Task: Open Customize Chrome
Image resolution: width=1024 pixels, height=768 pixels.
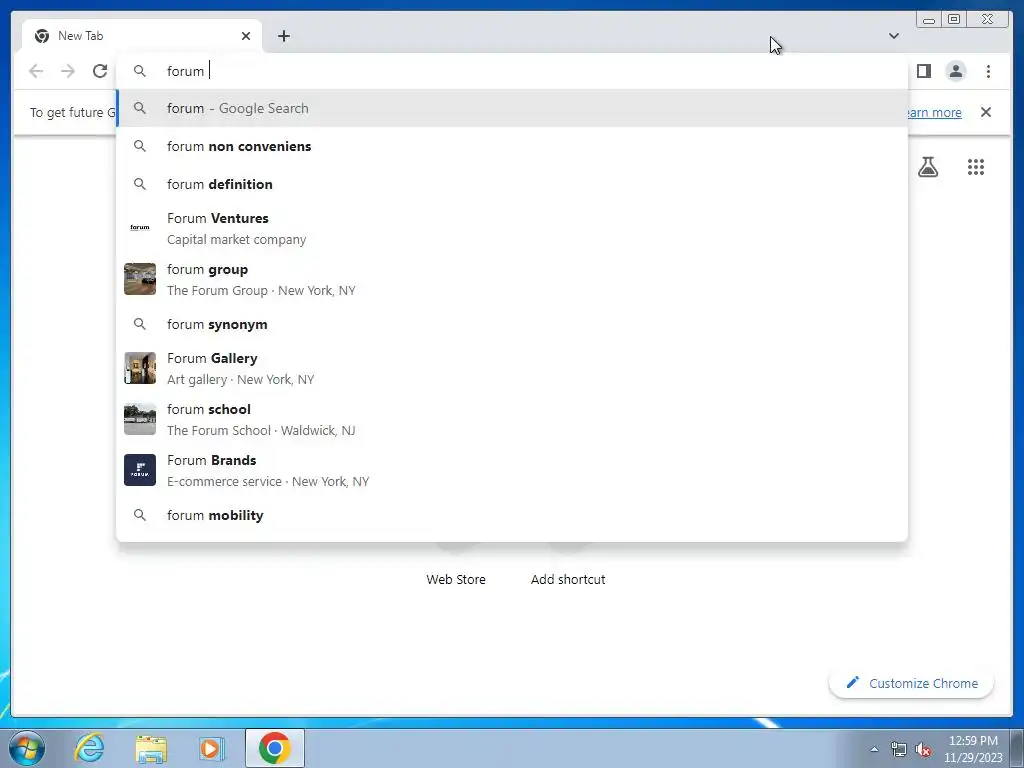Action: point(912,683)
